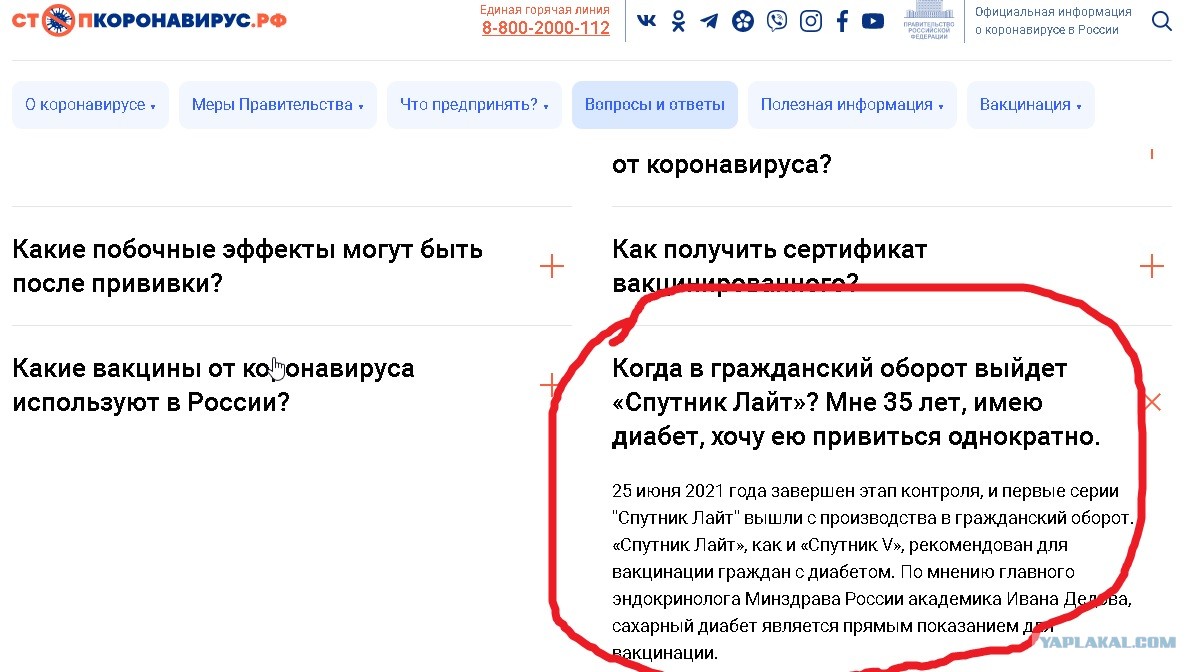Click the СТОПКОРОНАВИРУС.РФ site logo
Image resolution: width=1202 pixels, height=672 pixels.
point(150,19)
